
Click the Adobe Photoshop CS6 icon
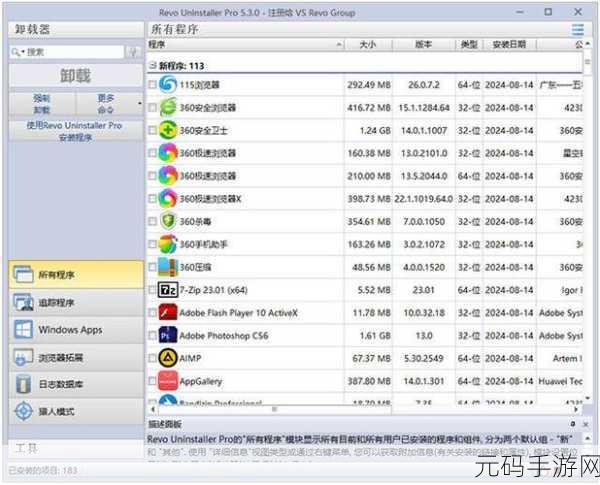168,335
